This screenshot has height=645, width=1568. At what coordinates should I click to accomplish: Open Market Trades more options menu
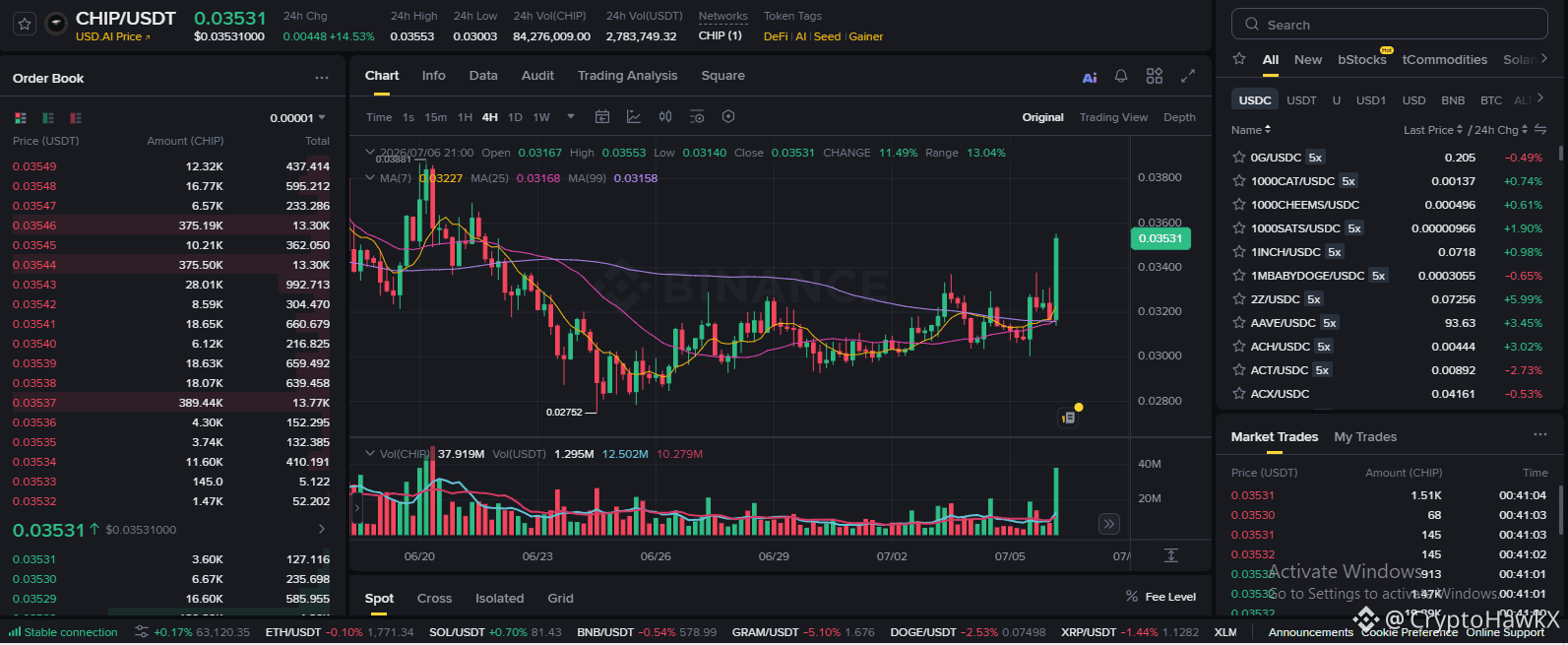pos(1540,435)
